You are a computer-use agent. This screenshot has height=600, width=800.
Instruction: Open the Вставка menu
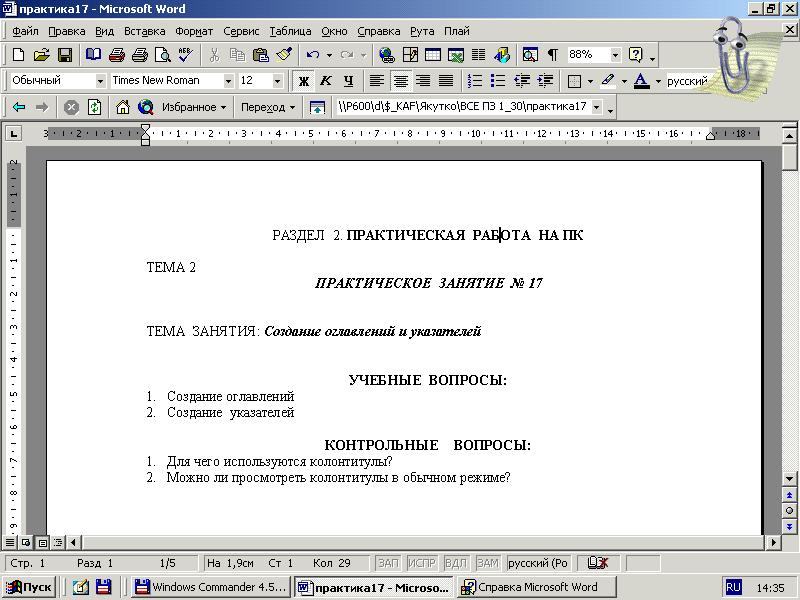click(x=144, y=31)
